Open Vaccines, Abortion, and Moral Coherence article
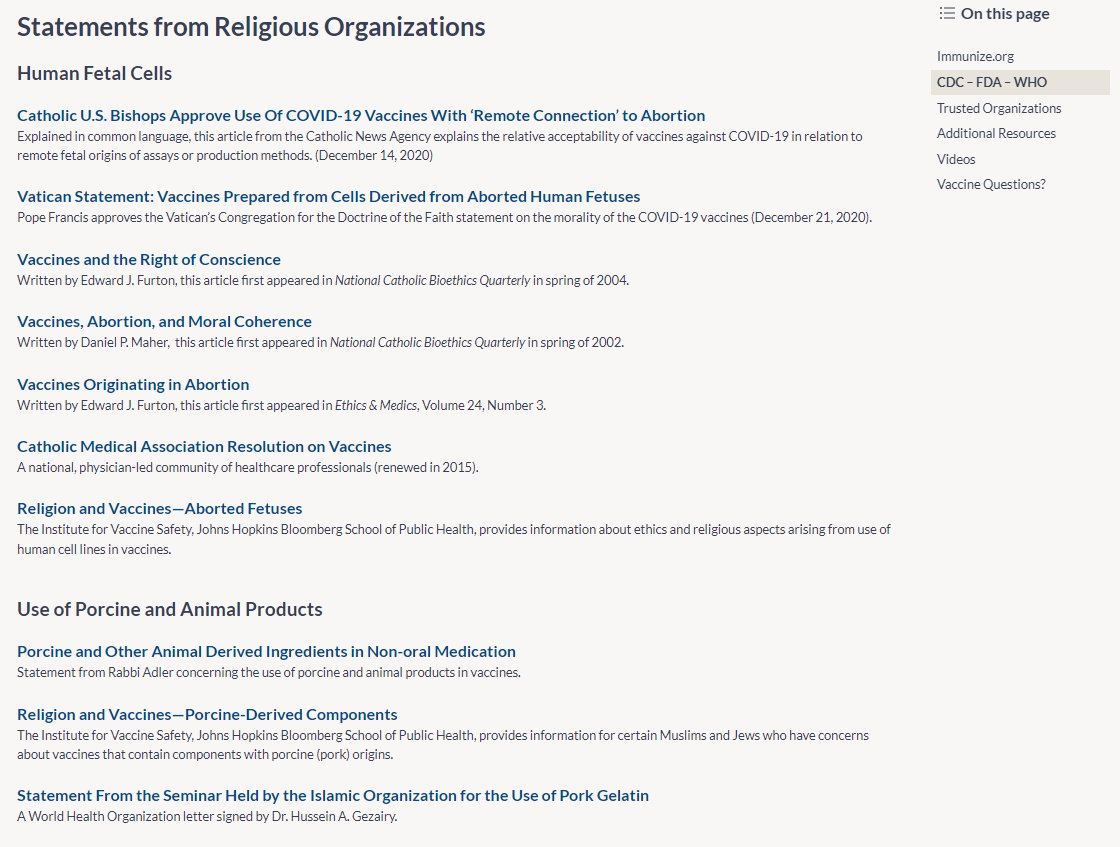The height and width of the screenshot is (847, 1120). [164, 322]
